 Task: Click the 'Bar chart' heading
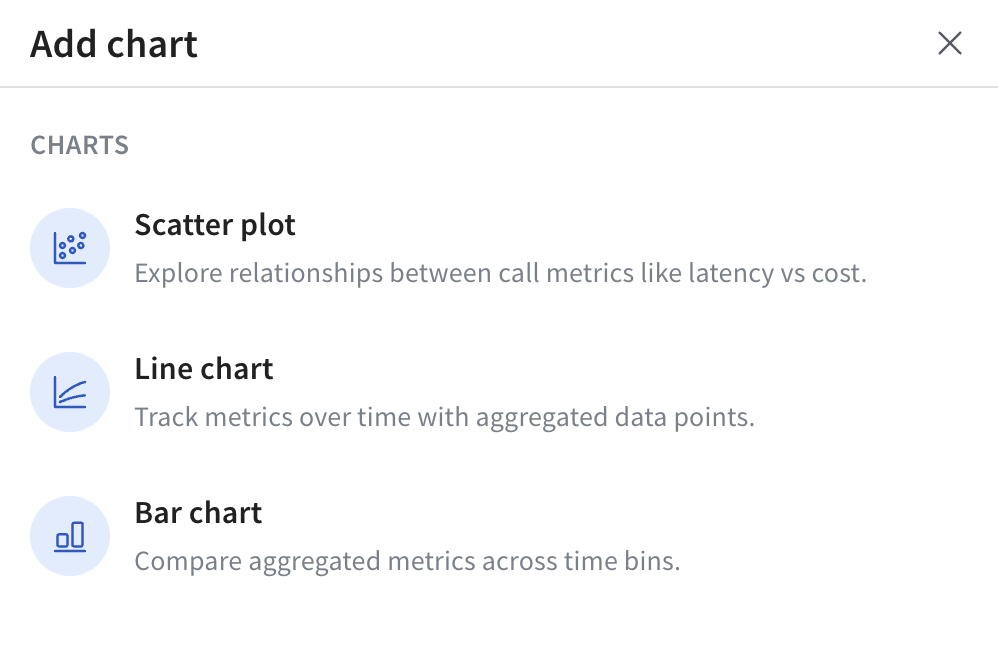[197, 512]
